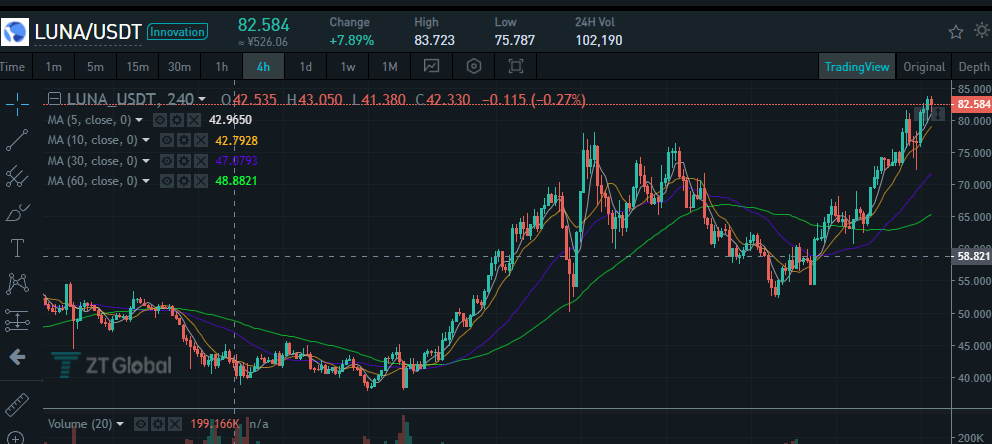Add LUNA/USDT to favorites star

point(955,31)
